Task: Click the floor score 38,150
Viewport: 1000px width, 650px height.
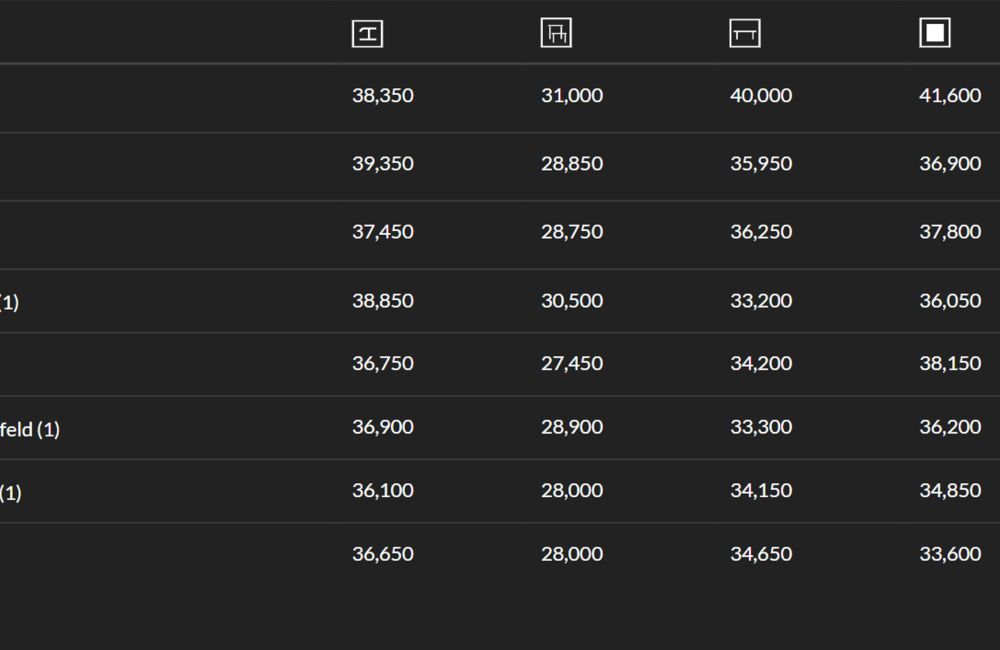Action: [949, 364]
